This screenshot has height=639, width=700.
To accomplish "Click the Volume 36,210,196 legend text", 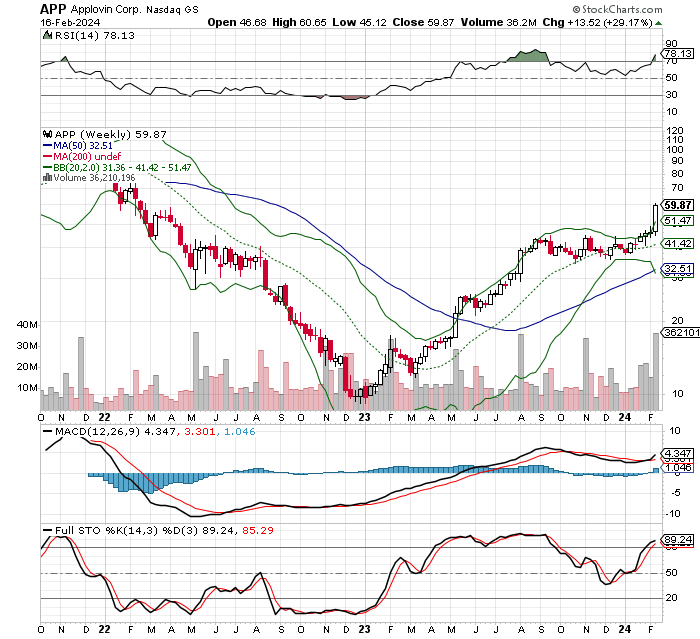I will click(94, 178).
